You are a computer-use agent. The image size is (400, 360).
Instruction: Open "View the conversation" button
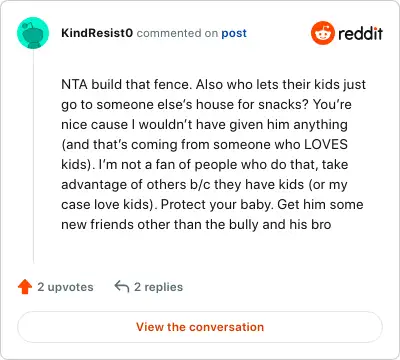(200, 327)
